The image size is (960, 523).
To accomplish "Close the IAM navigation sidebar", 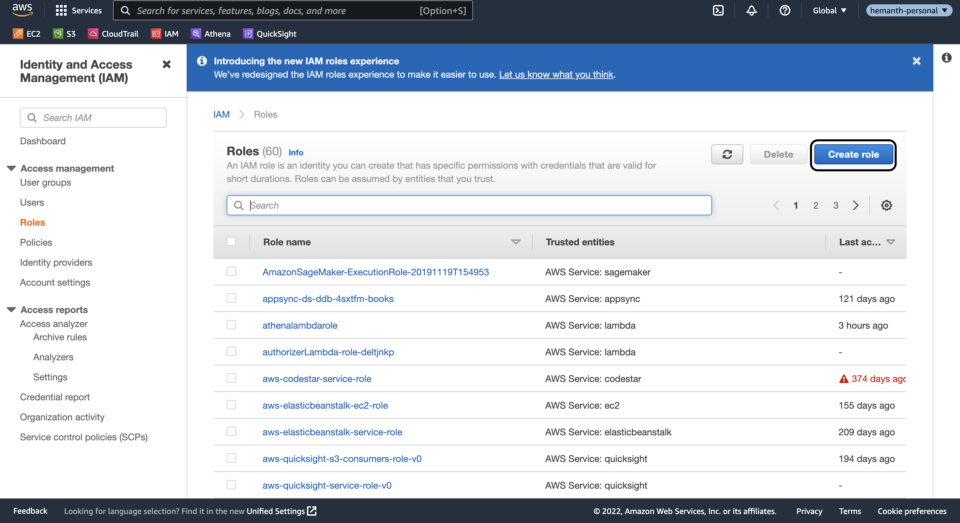I will 167,64.
